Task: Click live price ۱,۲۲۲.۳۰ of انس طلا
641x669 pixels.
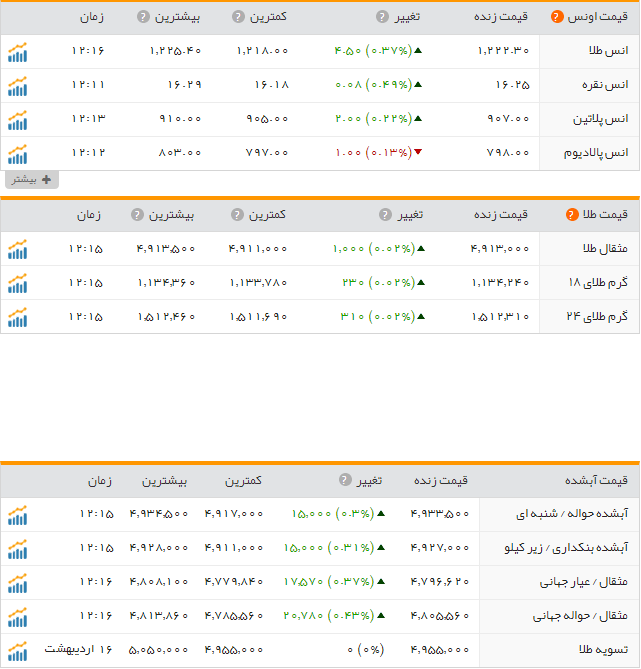Action: click(503, 51)
